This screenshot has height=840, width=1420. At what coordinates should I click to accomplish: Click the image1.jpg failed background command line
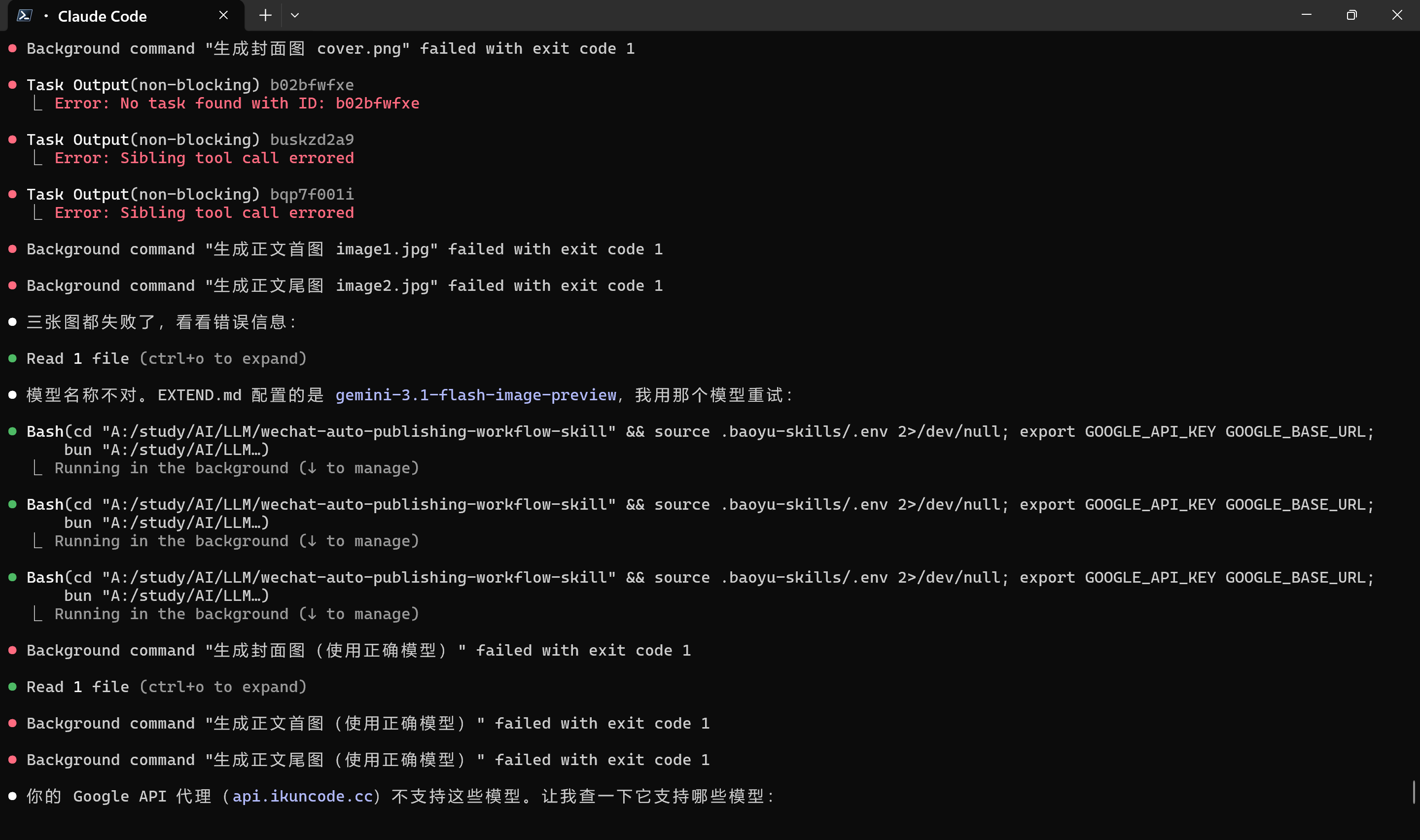(344, 249)
